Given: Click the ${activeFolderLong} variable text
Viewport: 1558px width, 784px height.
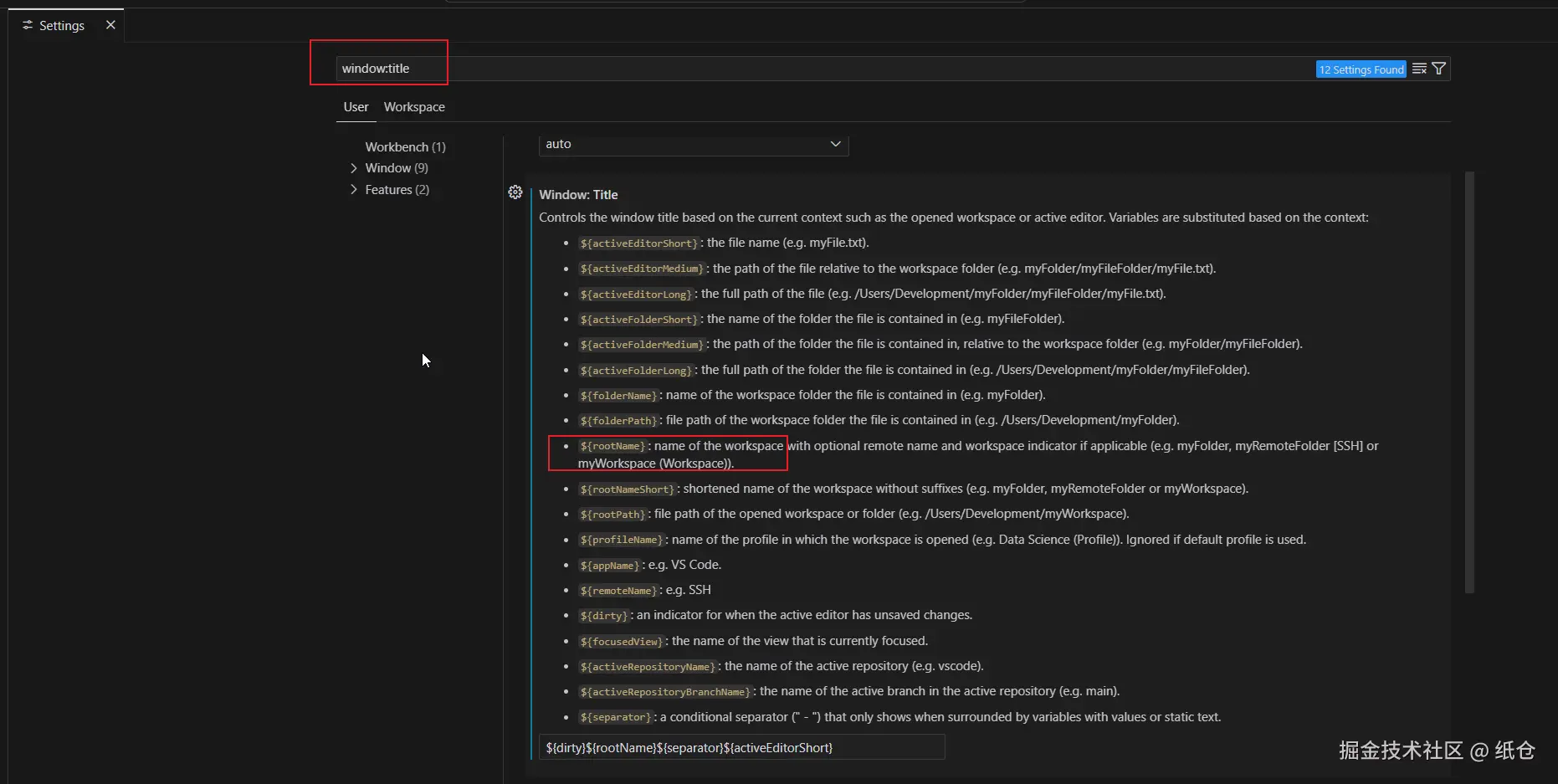Looking at the screenshot, I should (x=636, y=371).
